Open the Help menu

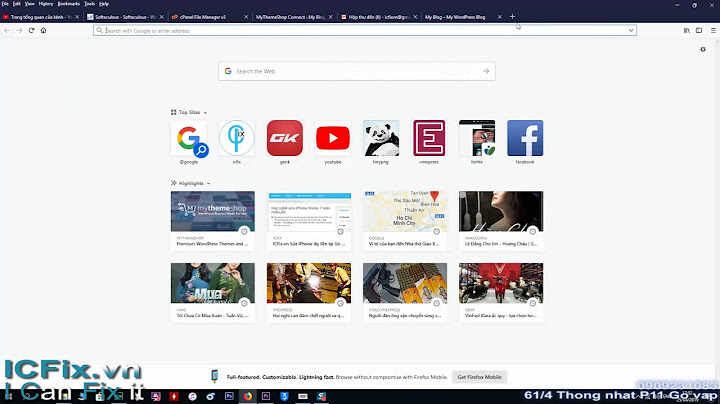(x=104, y=4)
